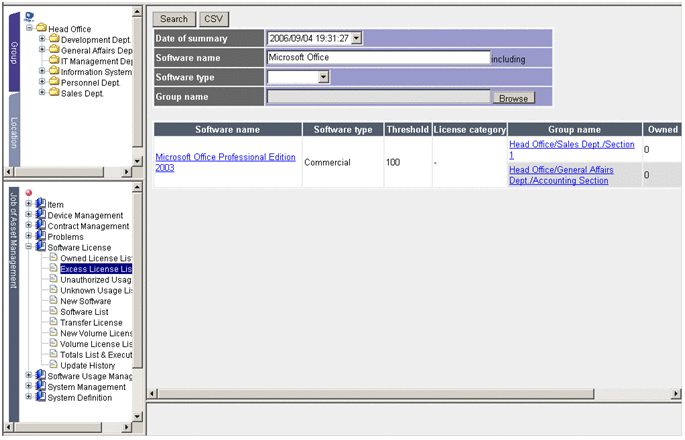Screen dimensions: 685x440
Task: Click the job tree vertical scrollbar thumb
Action: pyautogui.click(x=137, y=280)
